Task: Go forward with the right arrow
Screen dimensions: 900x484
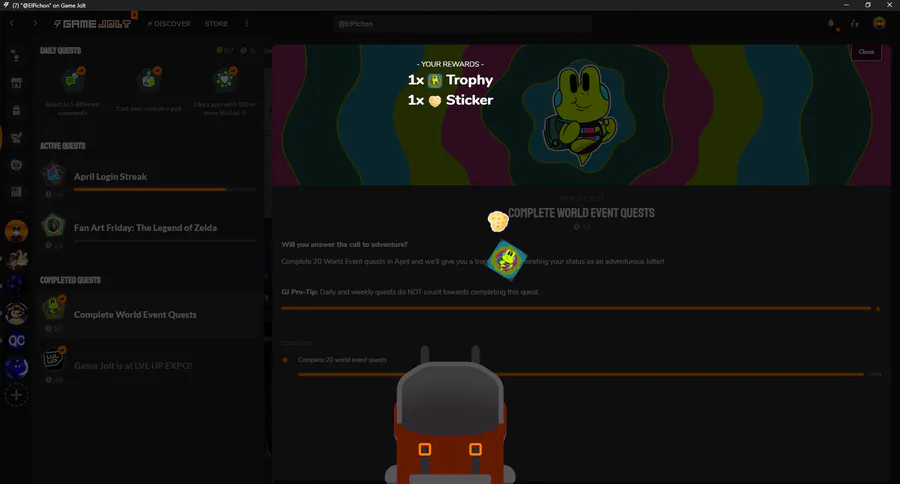Action: [x=35, y=24]
